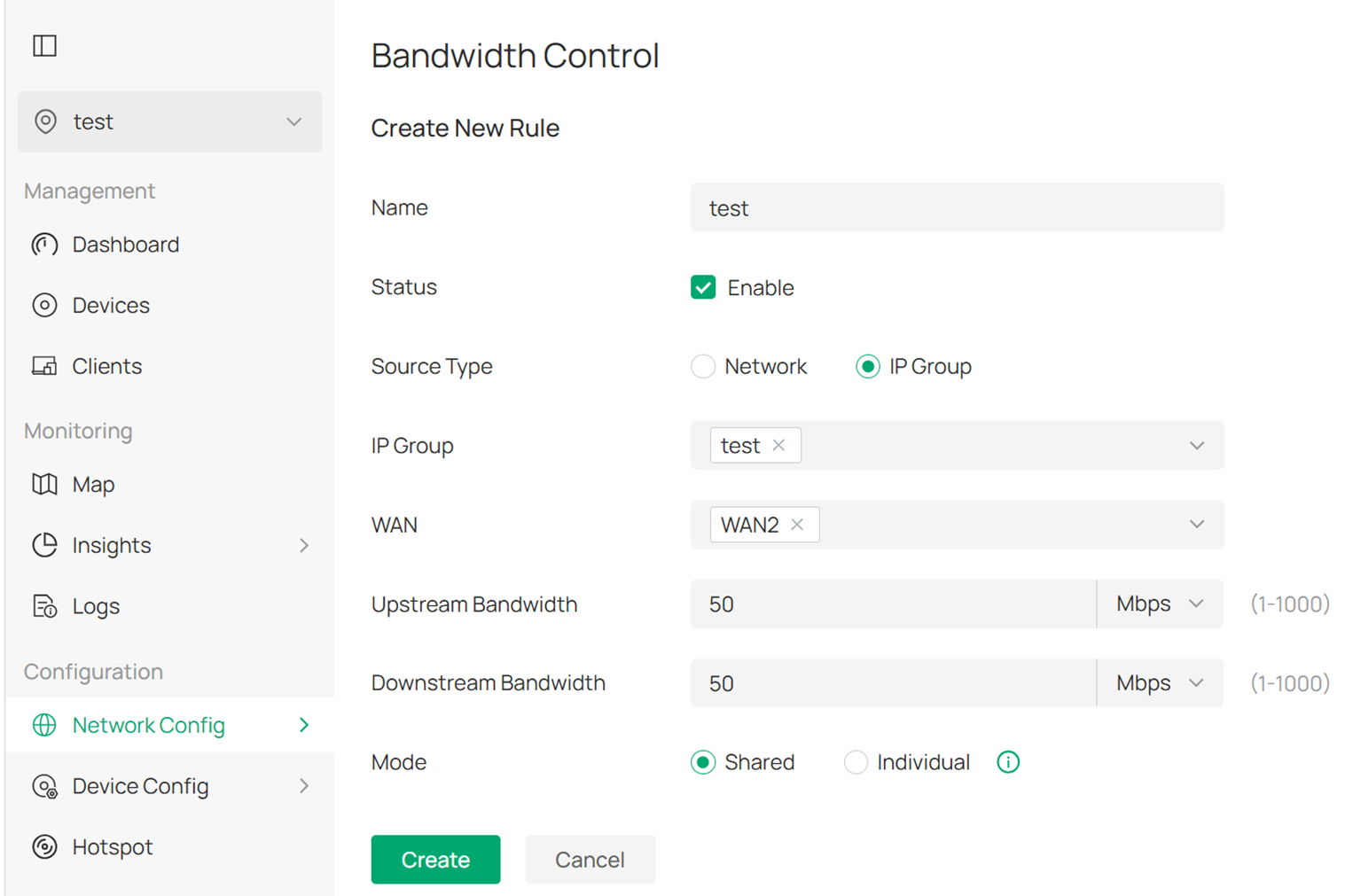
Task: Open the Hotspot configuration page
Action: [43, 846]
